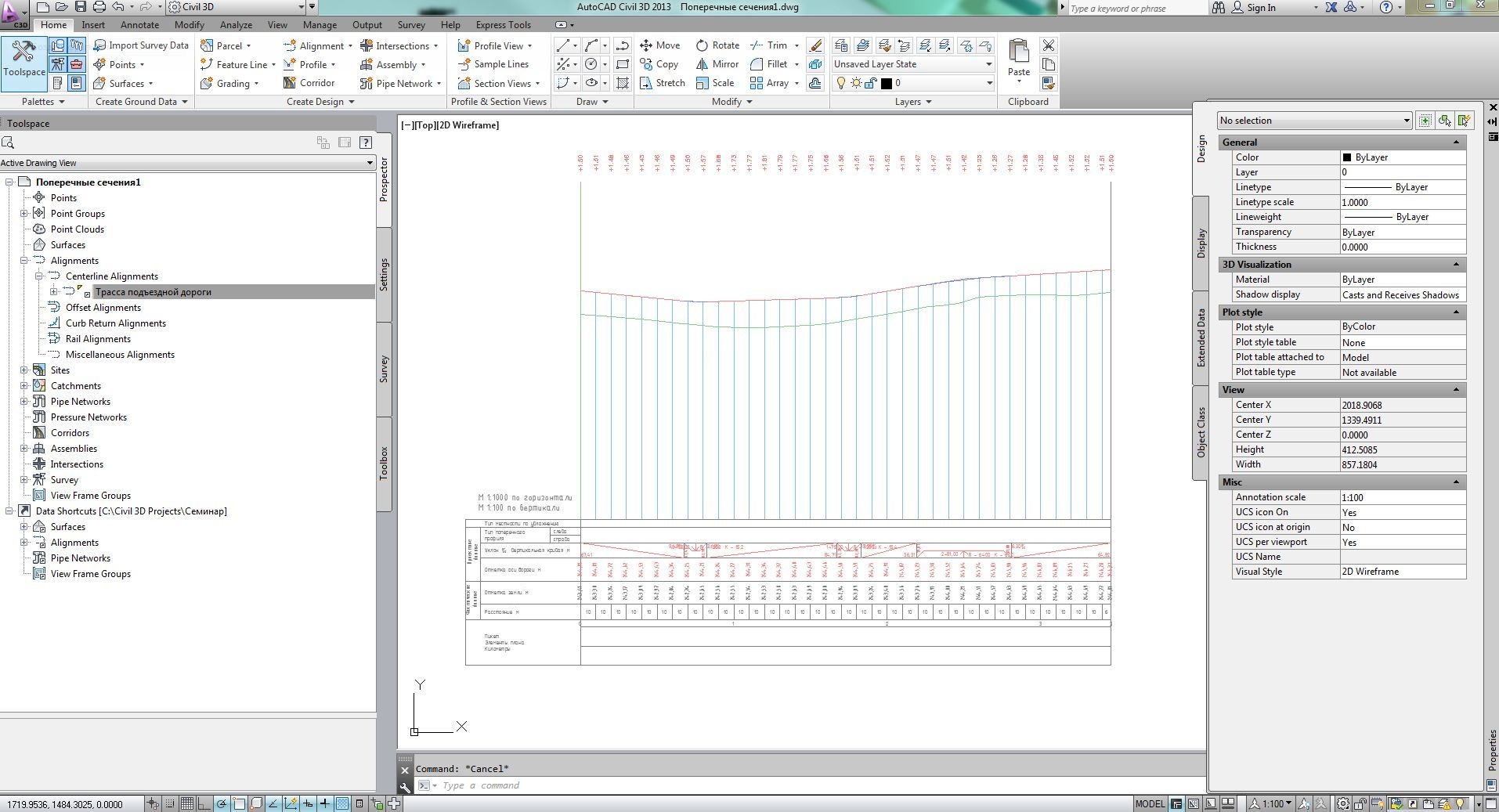Open the Unsaved Layer State dropdown
This screenshot has height=812, width=1499.
click(912, 64)
